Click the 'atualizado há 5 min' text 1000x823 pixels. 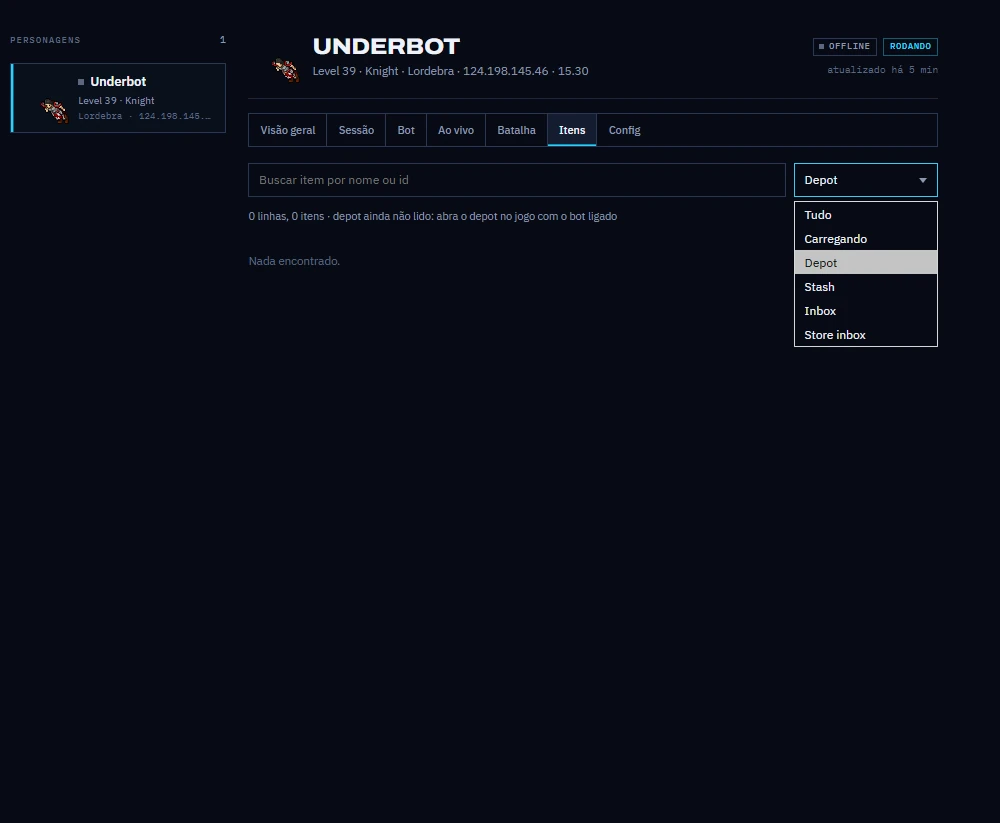(x=882, y=70)
